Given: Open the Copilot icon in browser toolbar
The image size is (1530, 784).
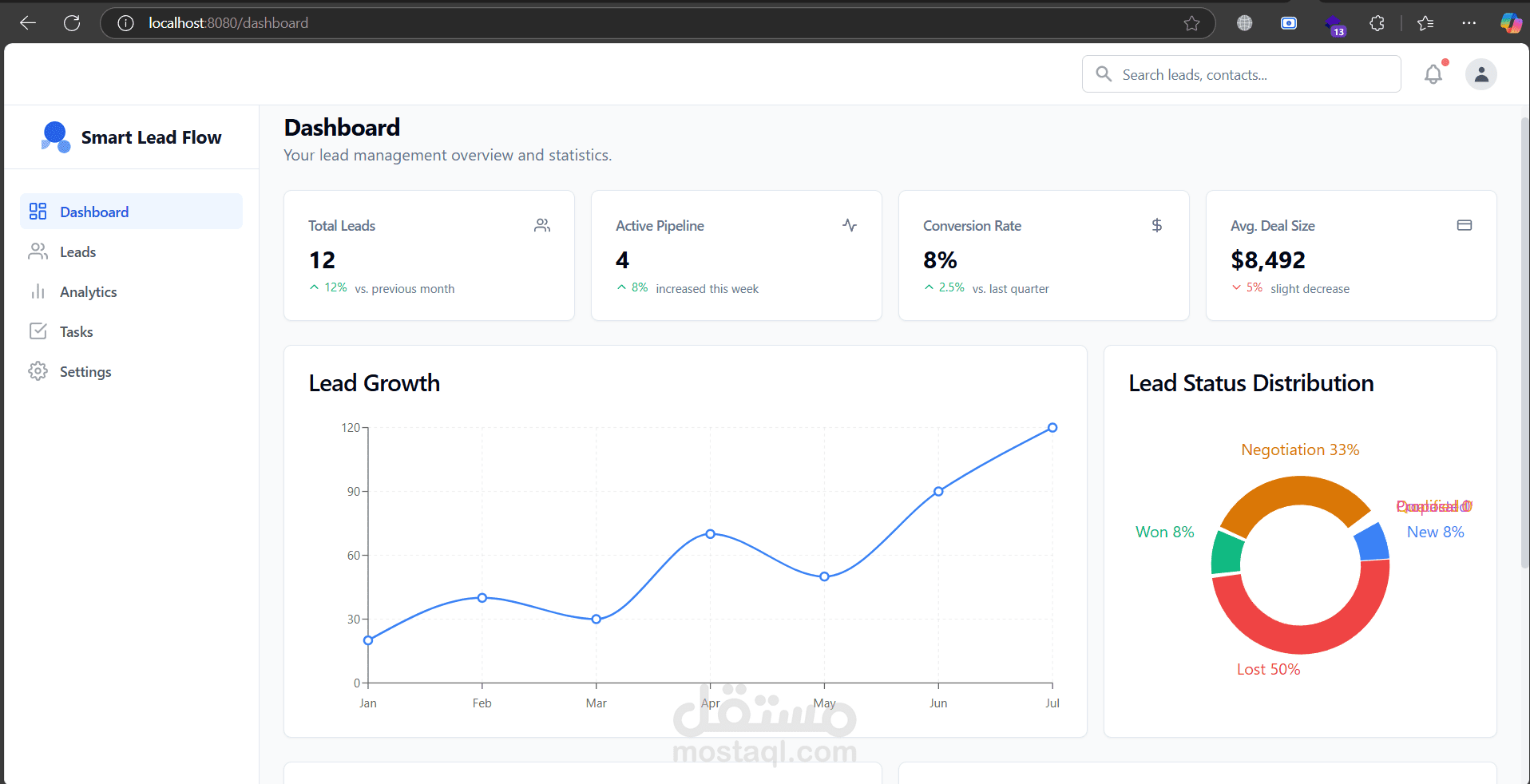Looking at the screenshot, I should coord(1510,23).
